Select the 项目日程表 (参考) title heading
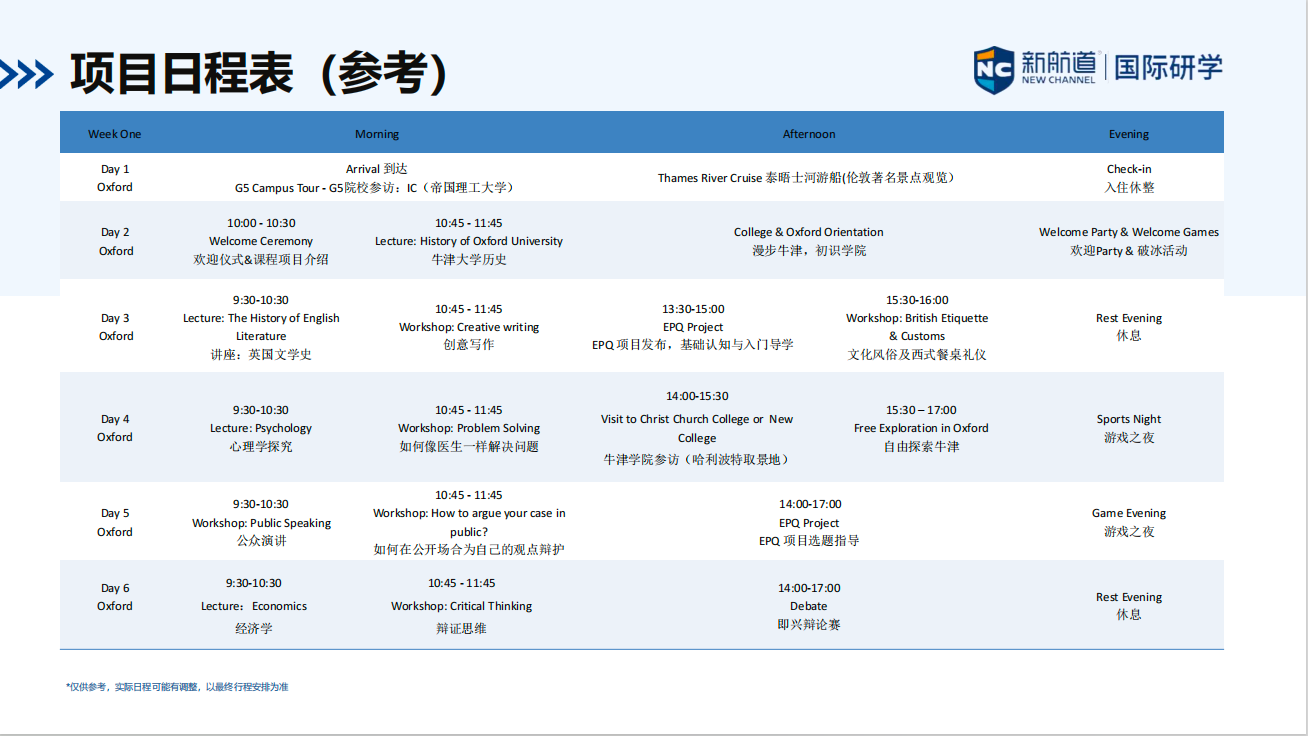Image resolution: width=1308 pixels, height=736 pixels. point(258,74)
